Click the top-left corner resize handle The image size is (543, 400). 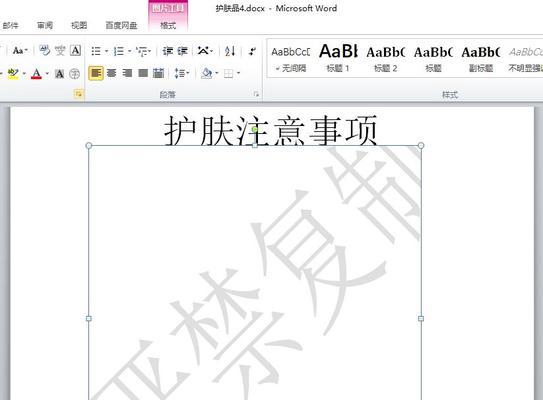tap(89, 145)
